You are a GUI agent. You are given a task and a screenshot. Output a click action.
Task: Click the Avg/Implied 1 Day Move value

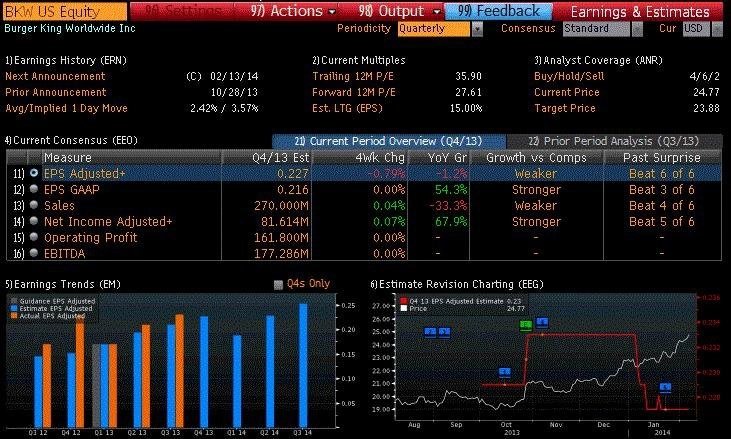pyautogui.click(x=224, y=108)
